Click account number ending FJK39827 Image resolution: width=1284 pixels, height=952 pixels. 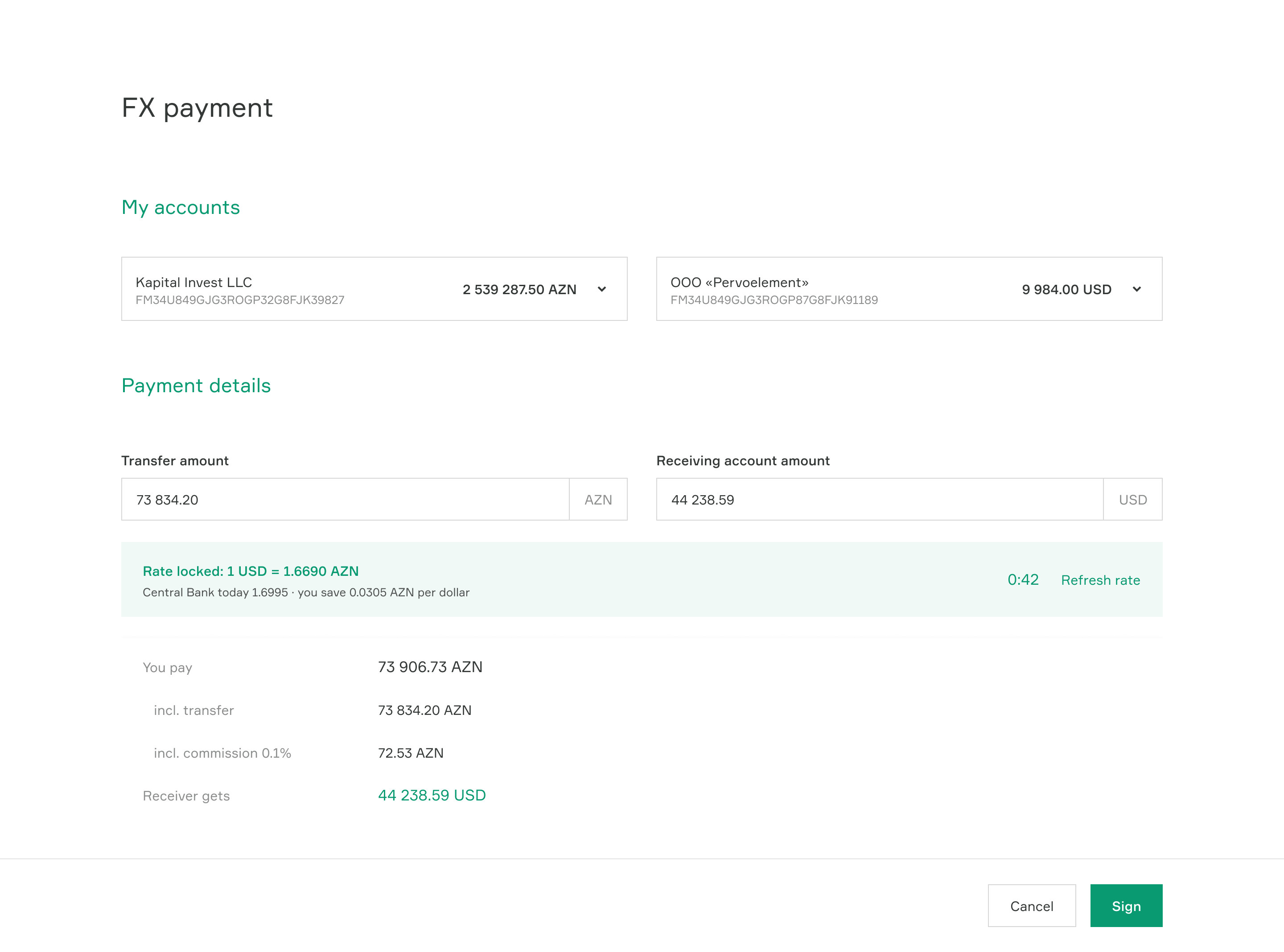pos(240,300)
